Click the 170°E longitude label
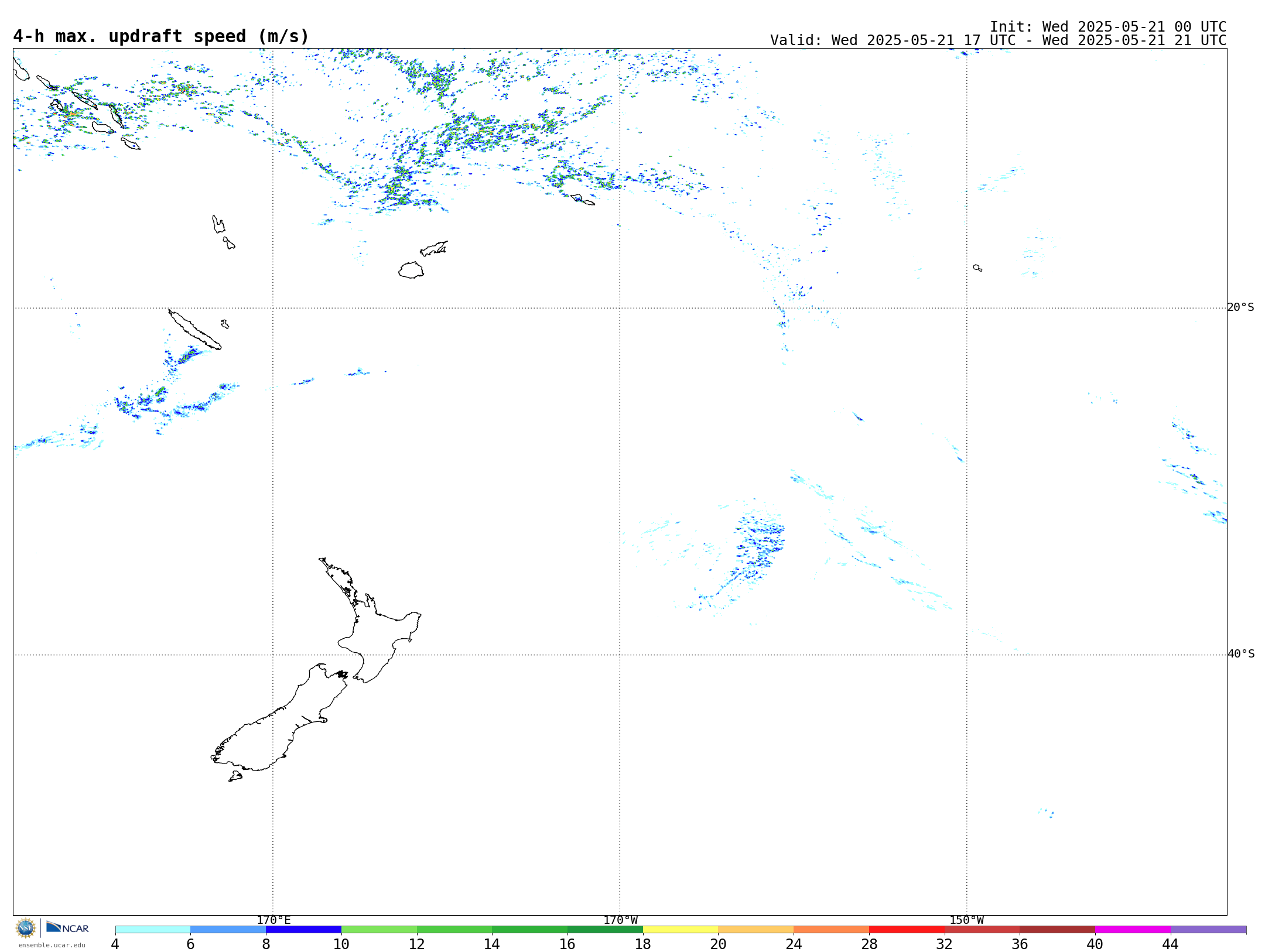The height and width of the screenshot is (952, 1265). (x=273, y=920)
